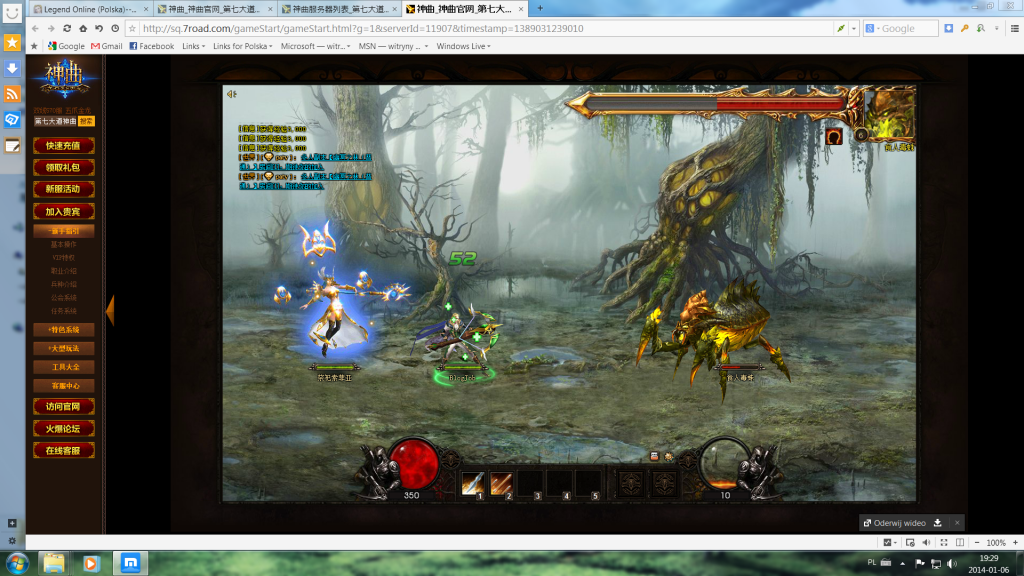Open a new tab with plus button
Viewport: 1024px width, 576px height.
539,8
